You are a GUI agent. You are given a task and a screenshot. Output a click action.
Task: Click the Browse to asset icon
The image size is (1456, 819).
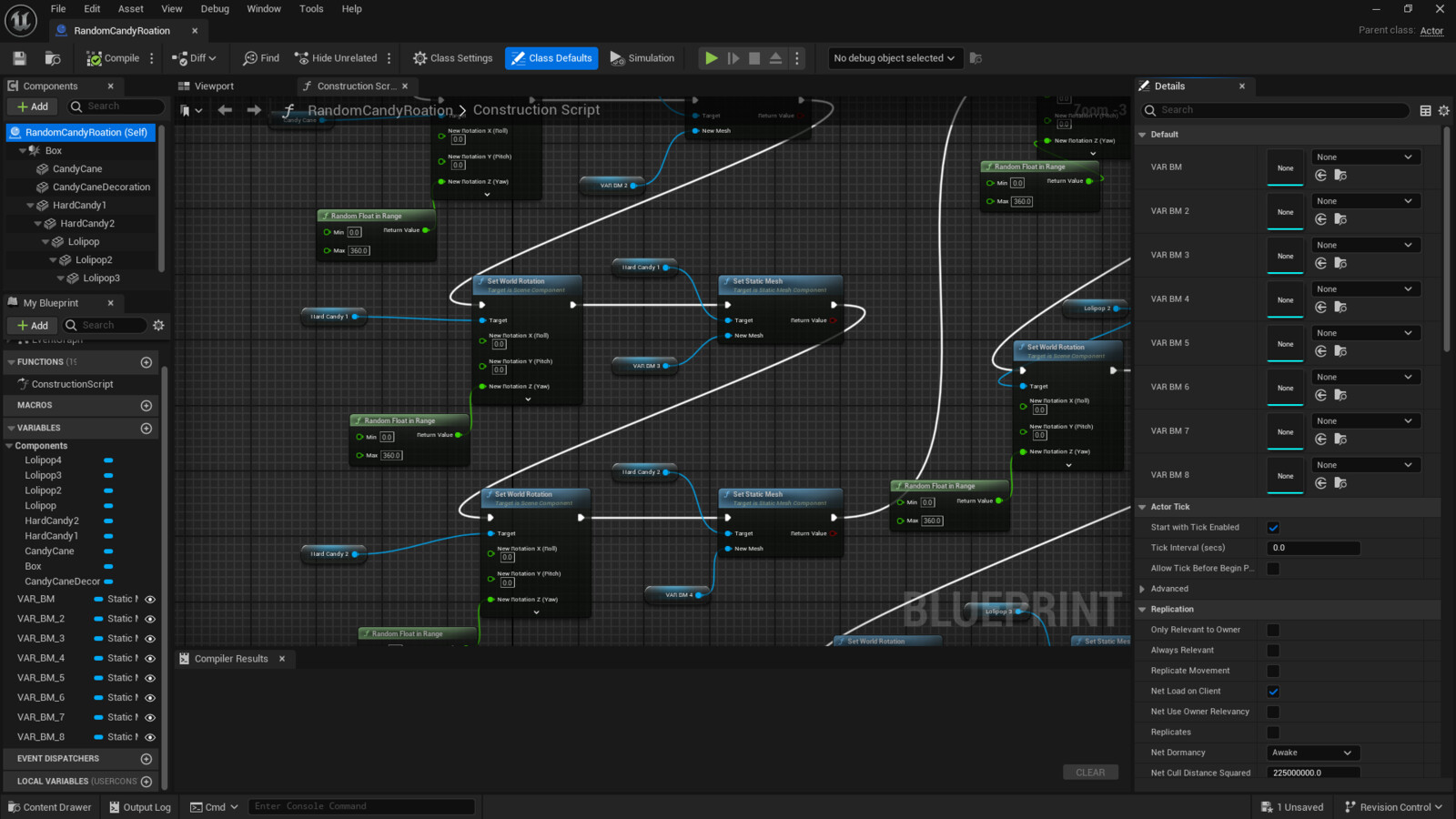point(53,58)
